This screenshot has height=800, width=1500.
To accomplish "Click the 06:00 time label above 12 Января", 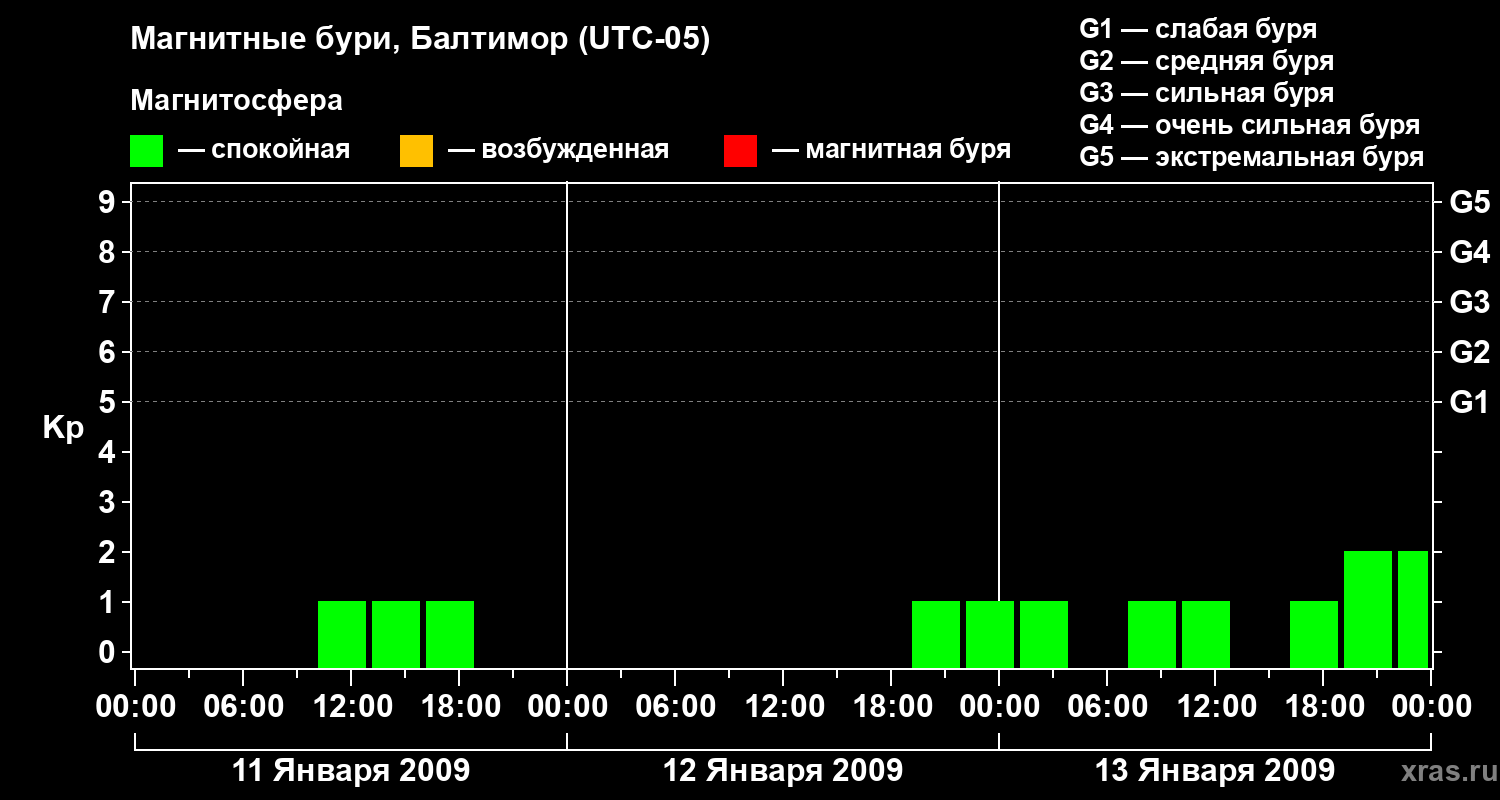I will (x=675, y=706).
